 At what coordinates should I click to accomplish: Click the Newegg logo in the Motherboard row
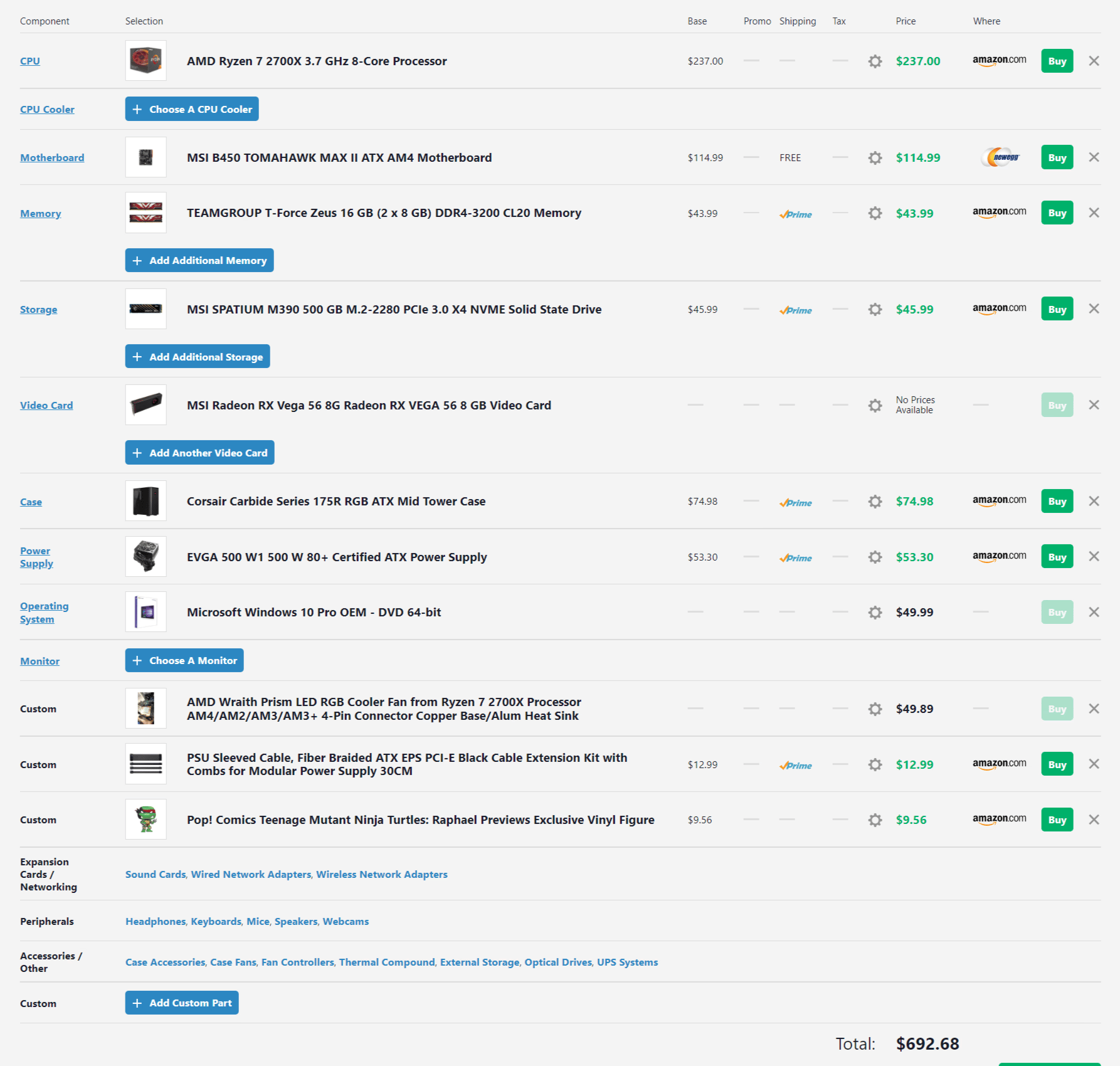[1001, 157]
